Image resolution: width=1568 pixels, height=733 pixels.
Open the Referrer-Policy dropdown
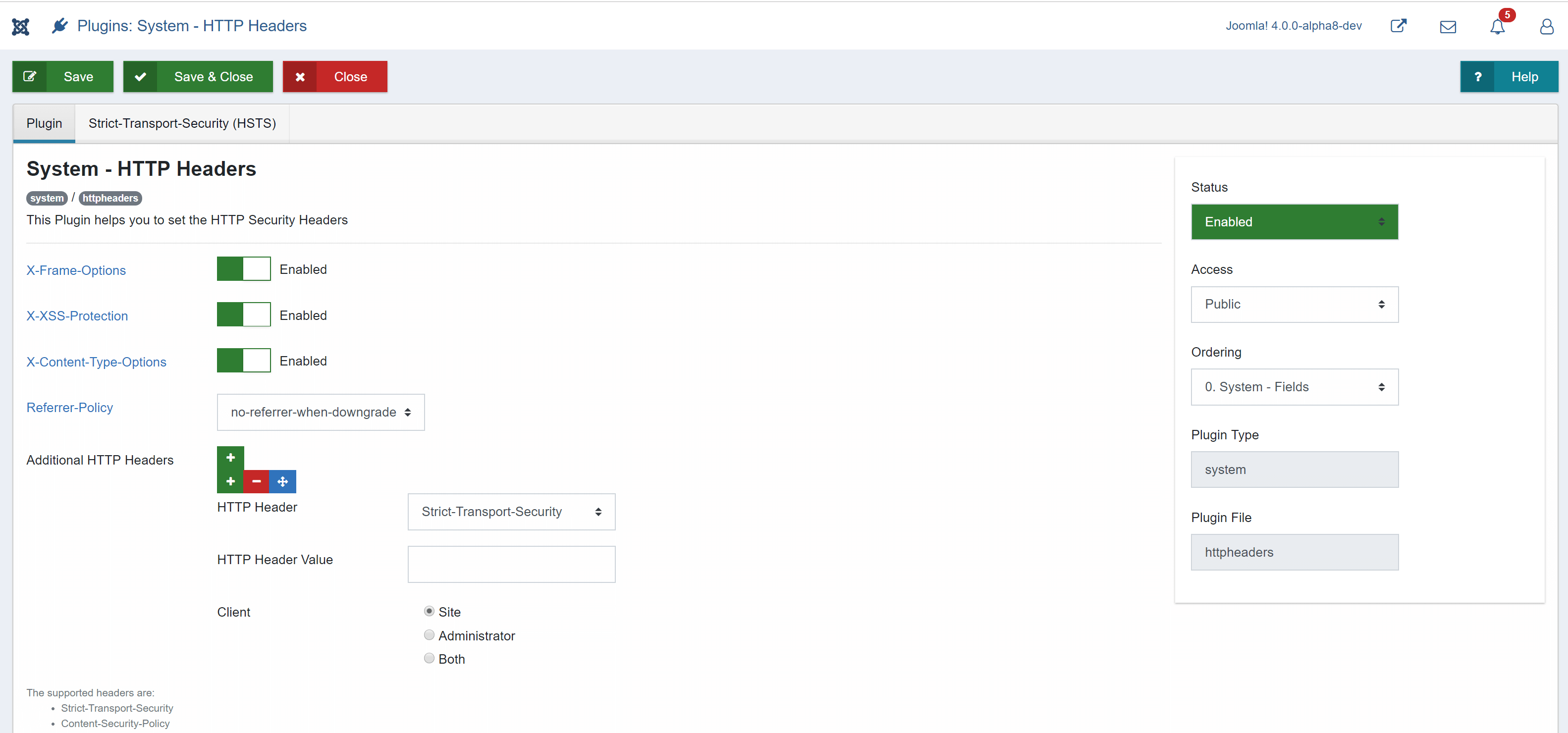321,412
